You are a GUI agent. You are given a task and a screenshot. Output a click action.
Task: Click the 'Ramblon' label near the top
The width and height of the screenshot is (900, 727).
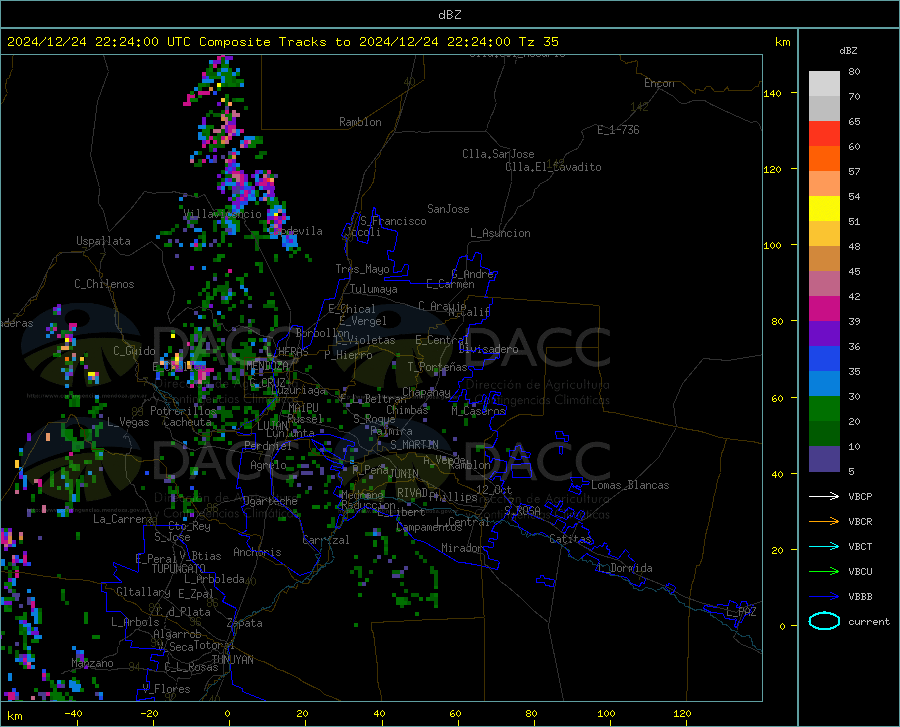360,122
